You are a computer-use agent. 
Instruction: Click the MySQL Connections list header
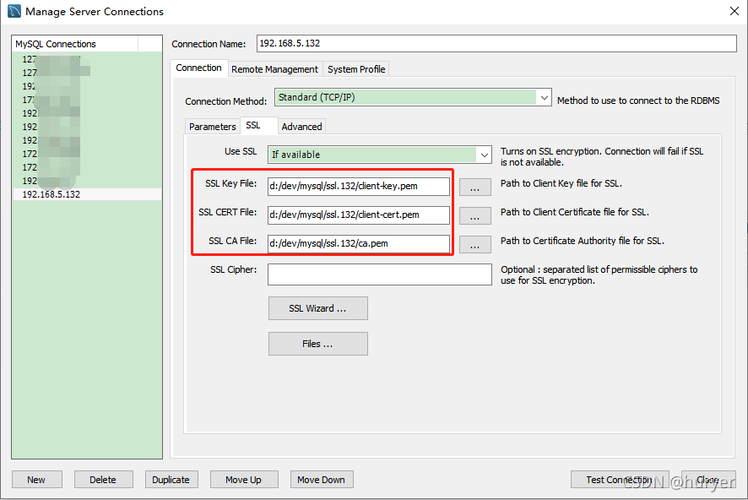click(75, 44)
